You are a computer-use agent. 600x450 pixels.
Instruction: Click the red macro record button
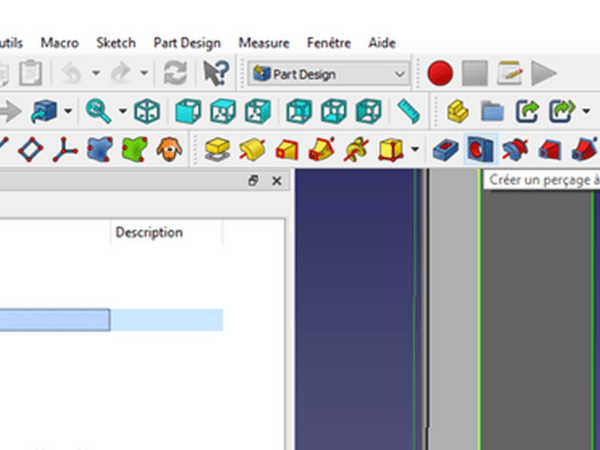tap(441, 73)
